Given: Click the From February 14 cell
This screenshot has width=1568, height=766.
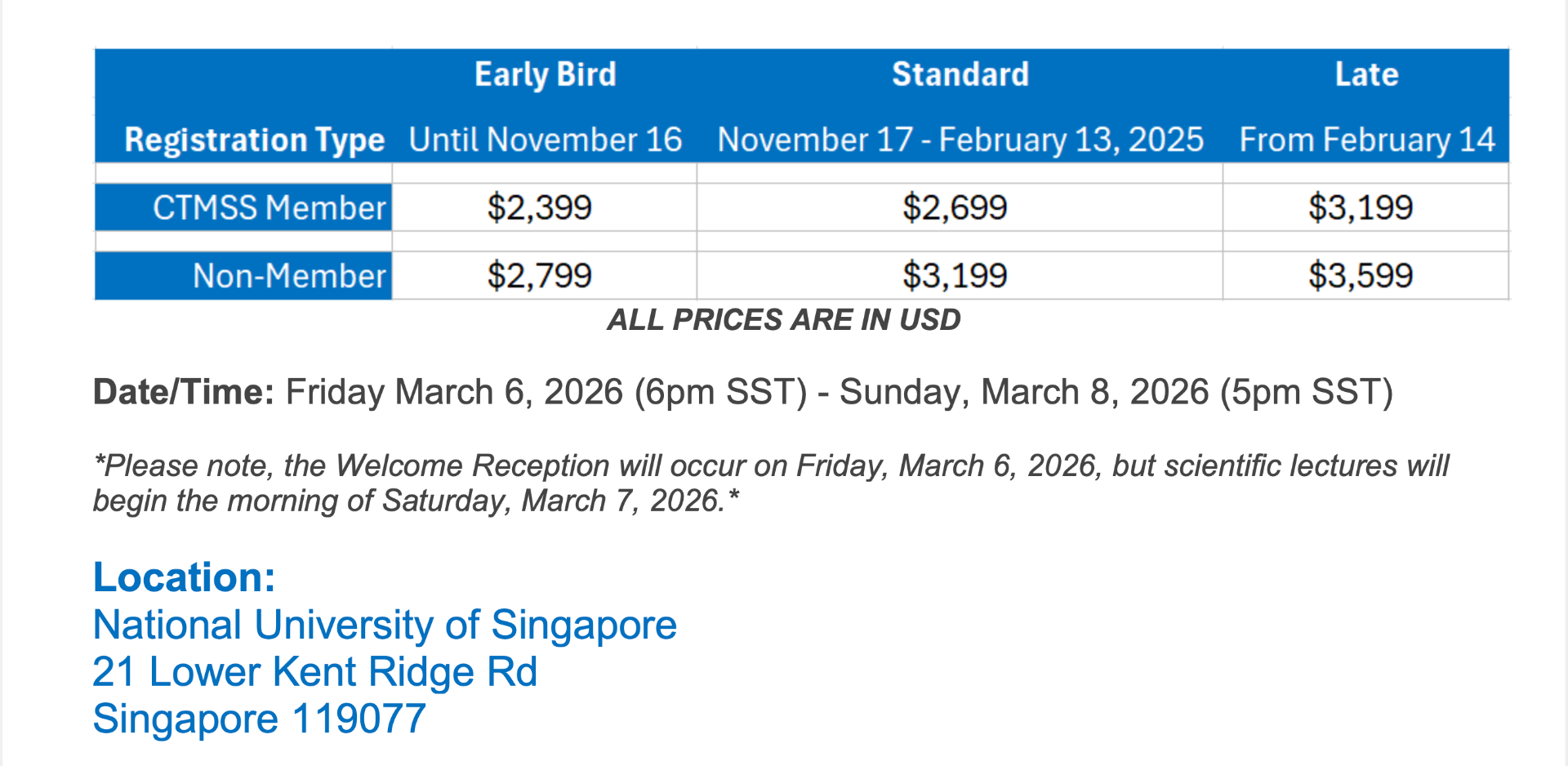Looking at the screenshot, I should pyautogui.click(x=1366, y=140).
